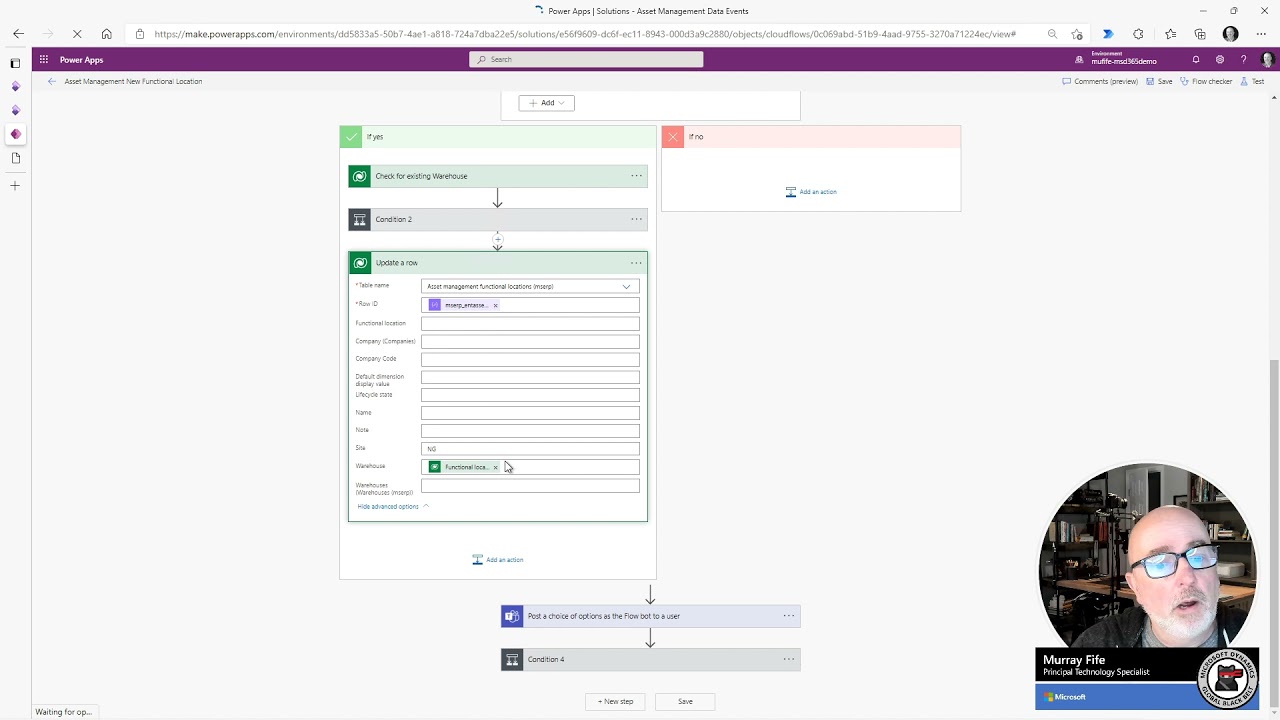The image size is (1280, 720).
Task: Click the Note input field
Action: pyautogui.click(x=530, y=431)
